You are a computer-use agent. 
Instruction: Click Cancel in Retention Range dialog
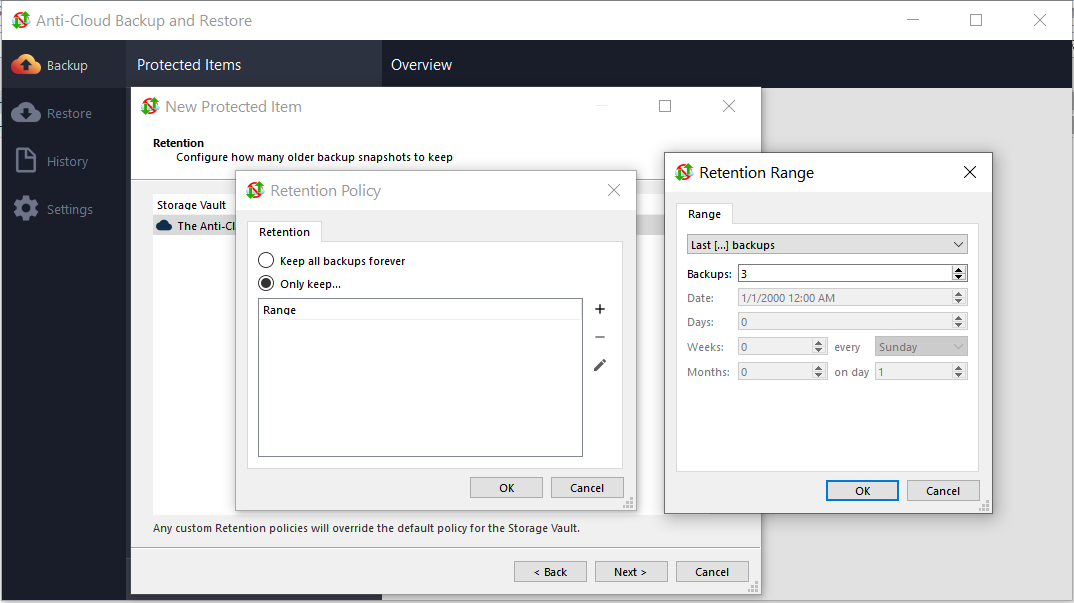coord(943,491)
